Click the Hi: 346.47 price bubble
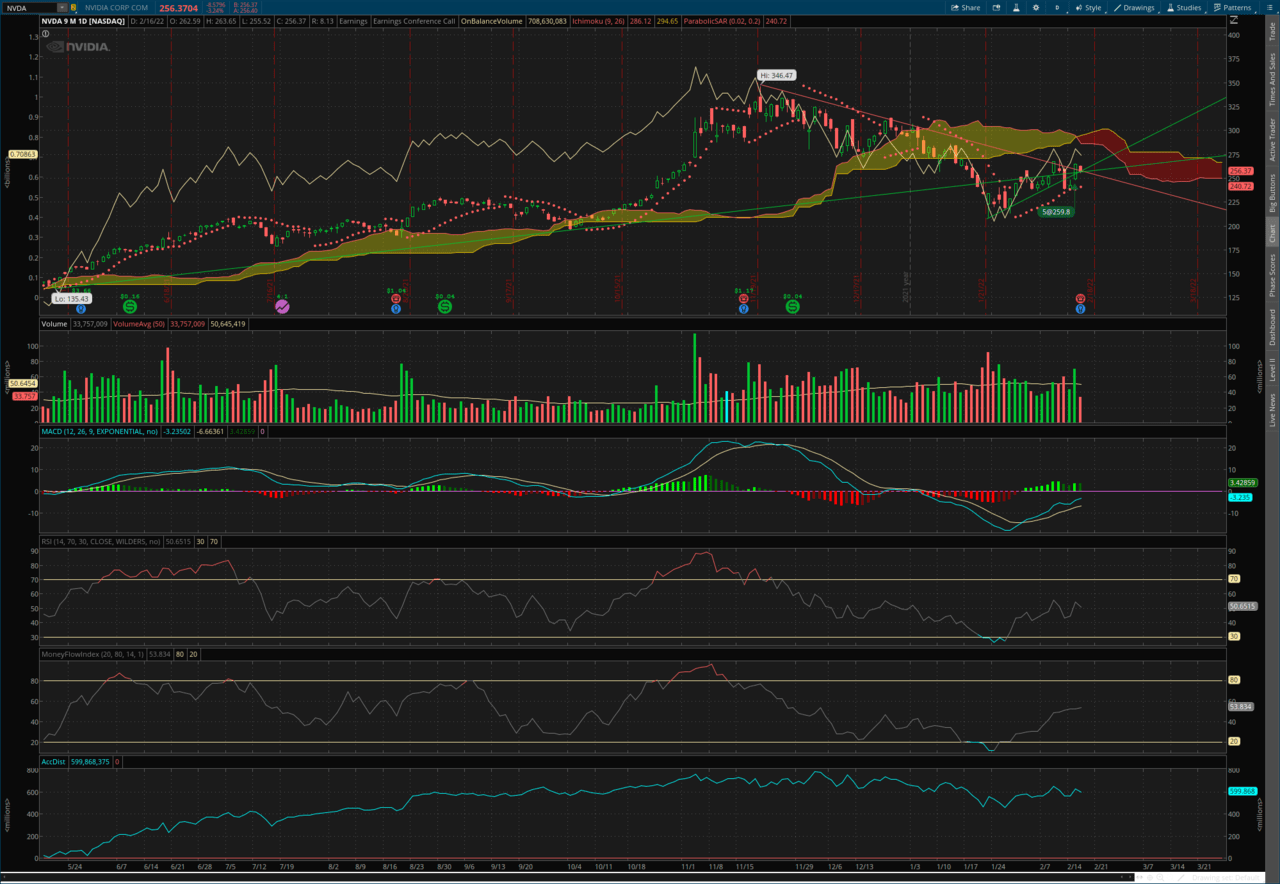Image resolution: width=1280 pixels, height=884 pixels. pos(776,75)
